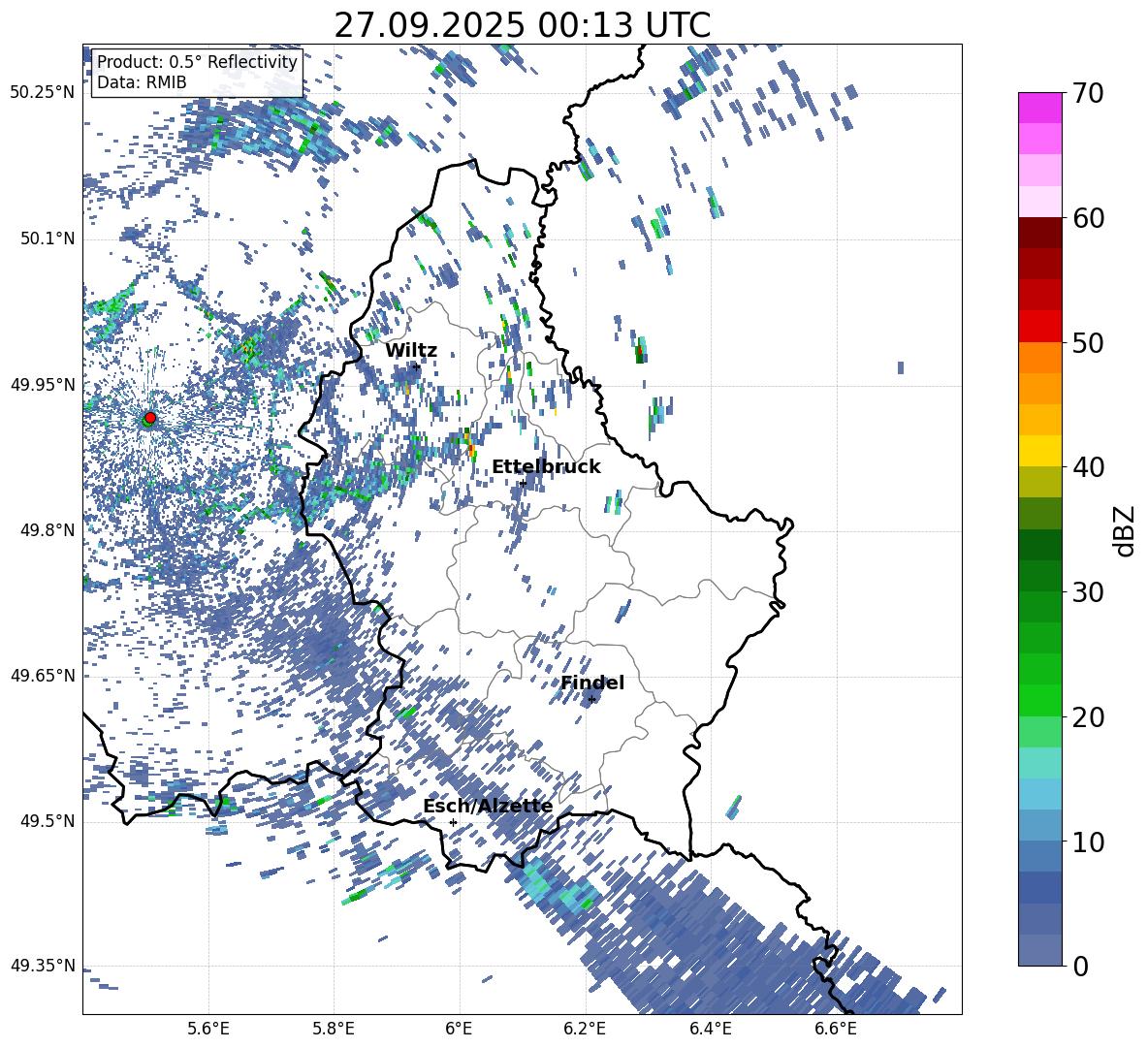
Task: Click the Wiltz city label
Action: click(x=411, y=351)
